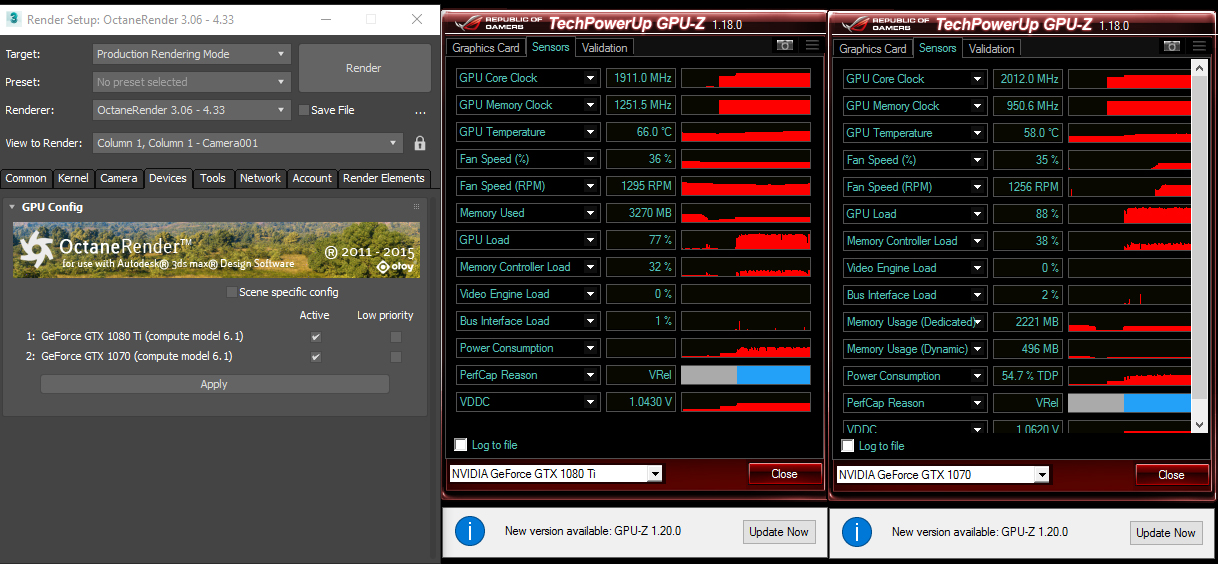Image resolution: width=1218 pixels, height=564 pixels.
Task: Click the PerfCap Reason bar in the 1080 Ti window
Action: point(746,375)
